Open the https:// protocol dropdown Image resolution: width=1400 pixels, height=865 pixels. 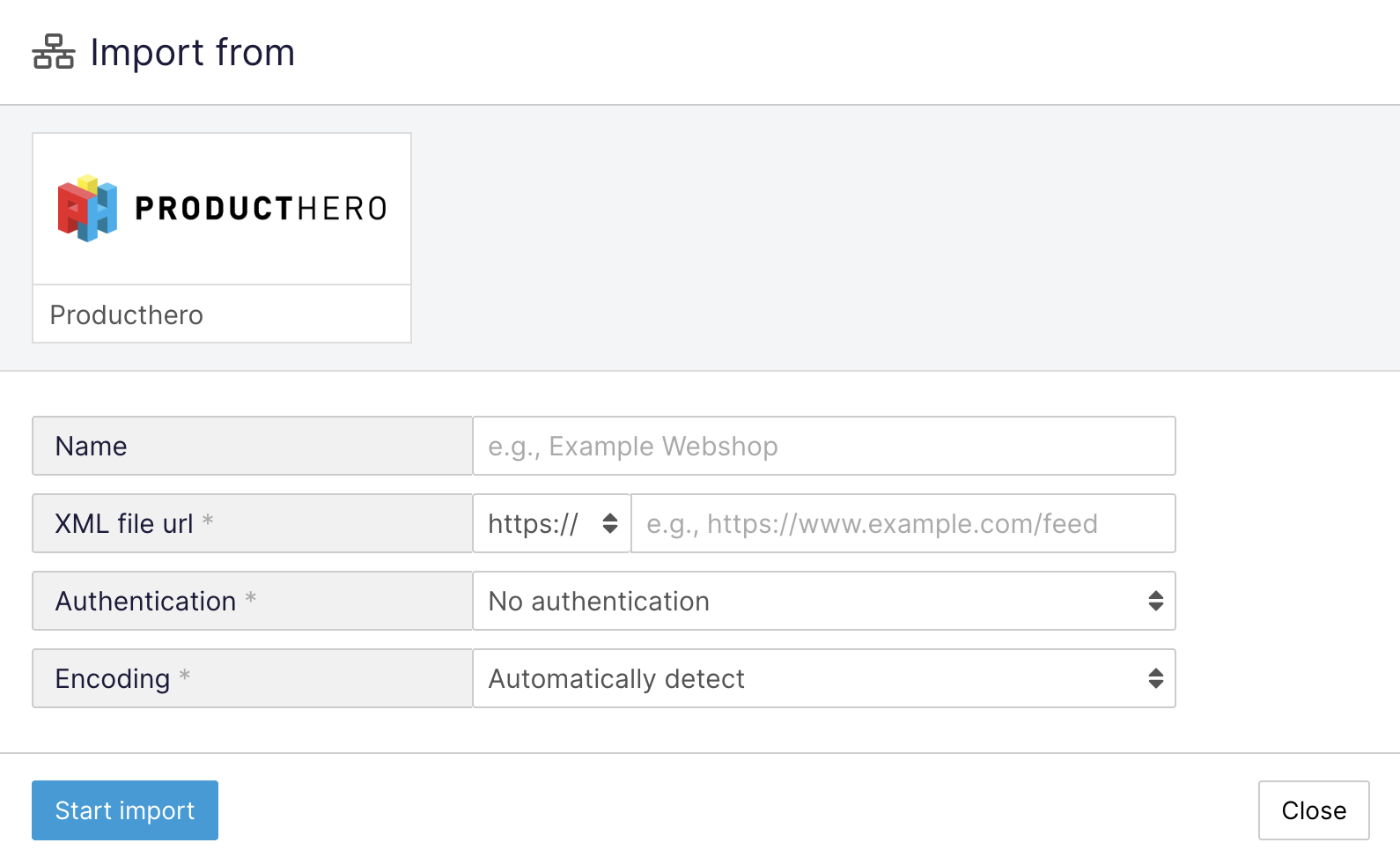point(551,523)
